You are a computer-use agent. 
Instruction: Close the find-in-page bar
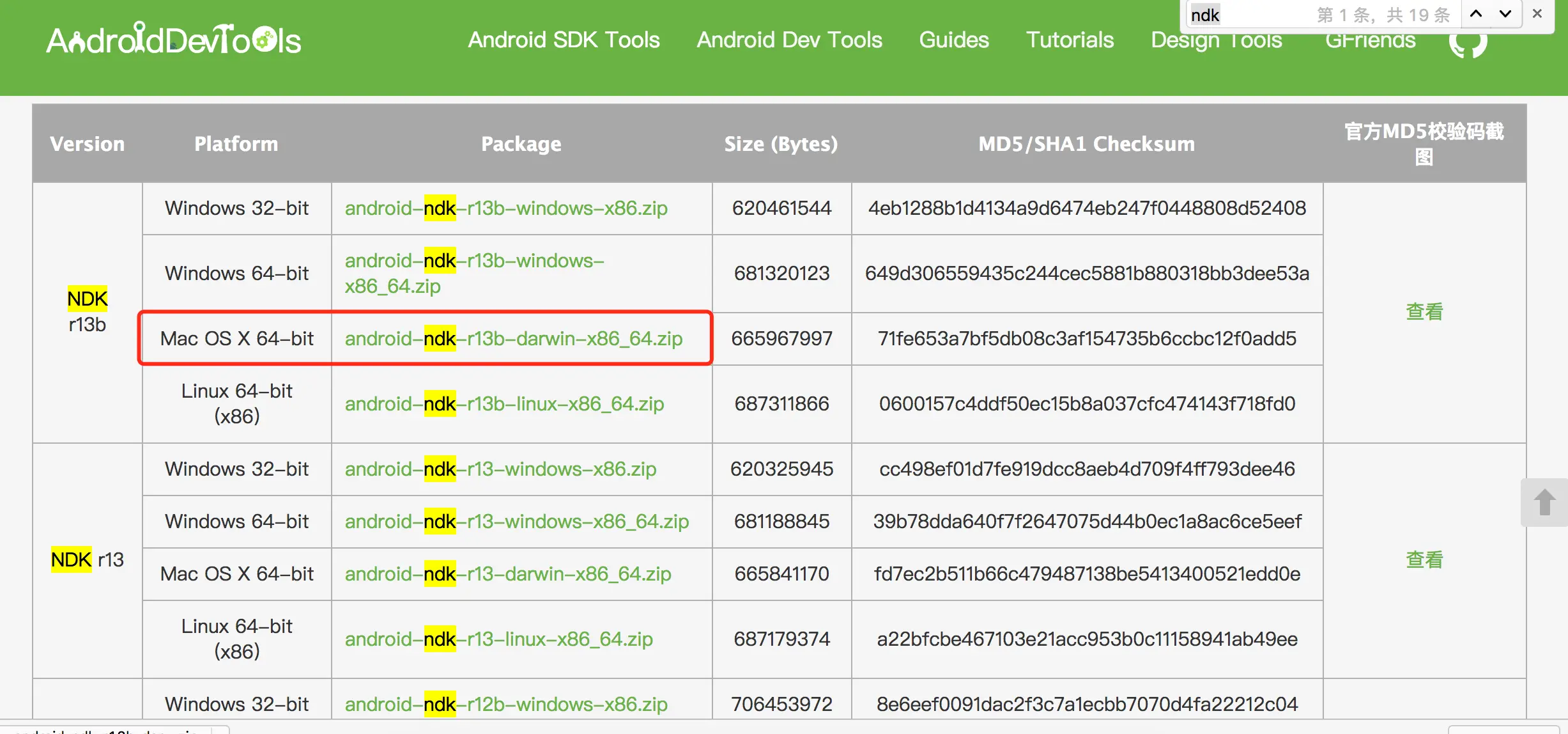point(1537,14)
